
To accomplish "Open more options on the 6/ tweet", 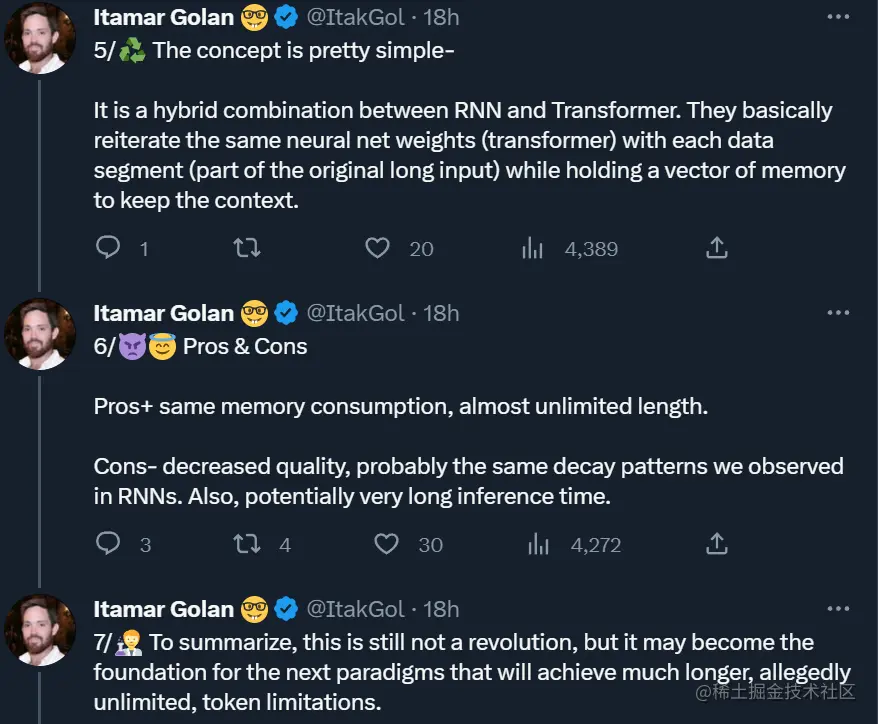I will click(x=838, y=313).
